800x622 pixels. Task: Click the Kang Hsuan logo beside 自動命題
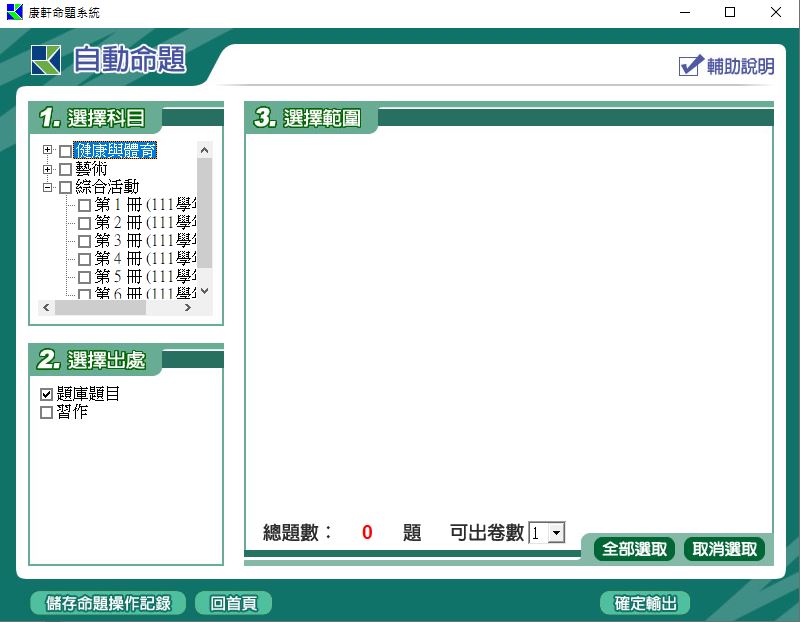tap(45, 61)
